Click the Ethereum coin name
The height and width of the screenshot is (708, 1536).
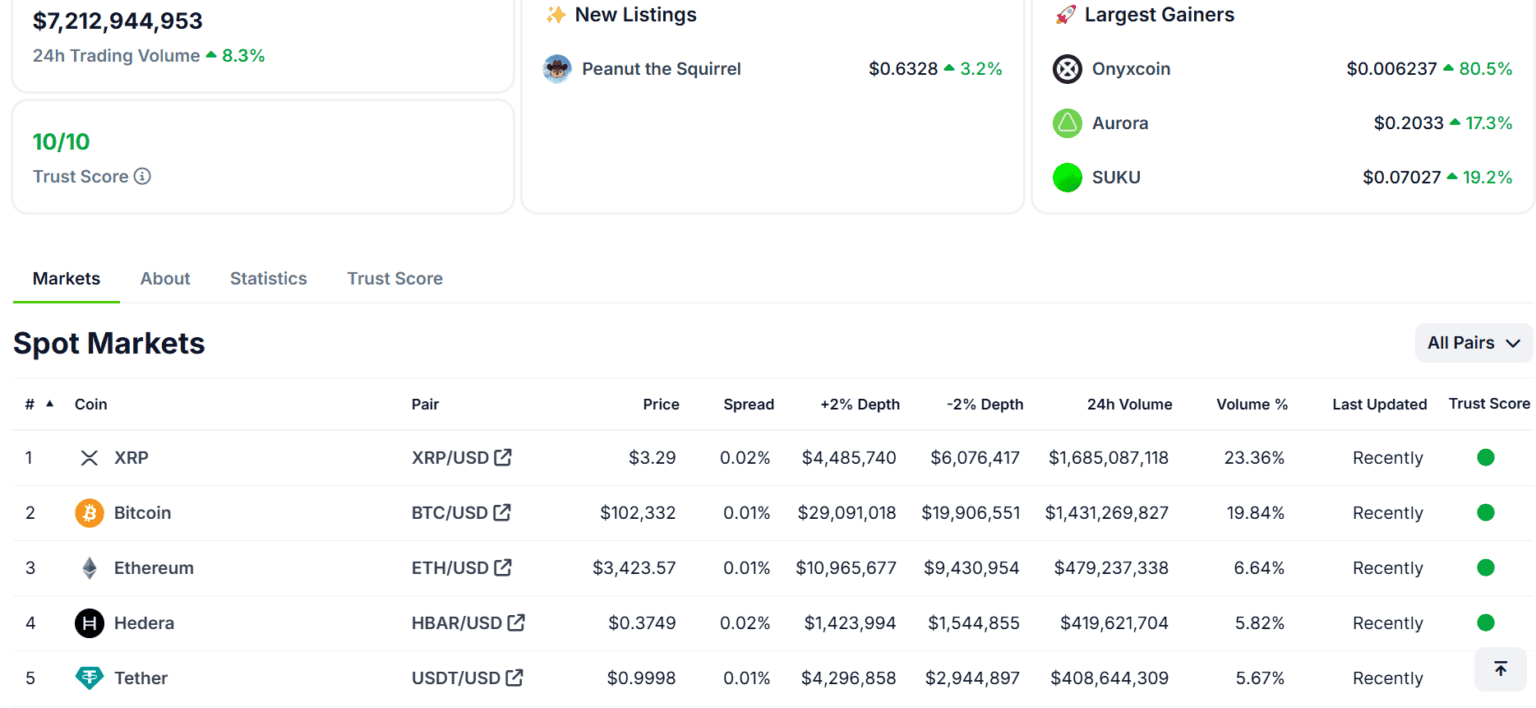(x=154, y=568)
